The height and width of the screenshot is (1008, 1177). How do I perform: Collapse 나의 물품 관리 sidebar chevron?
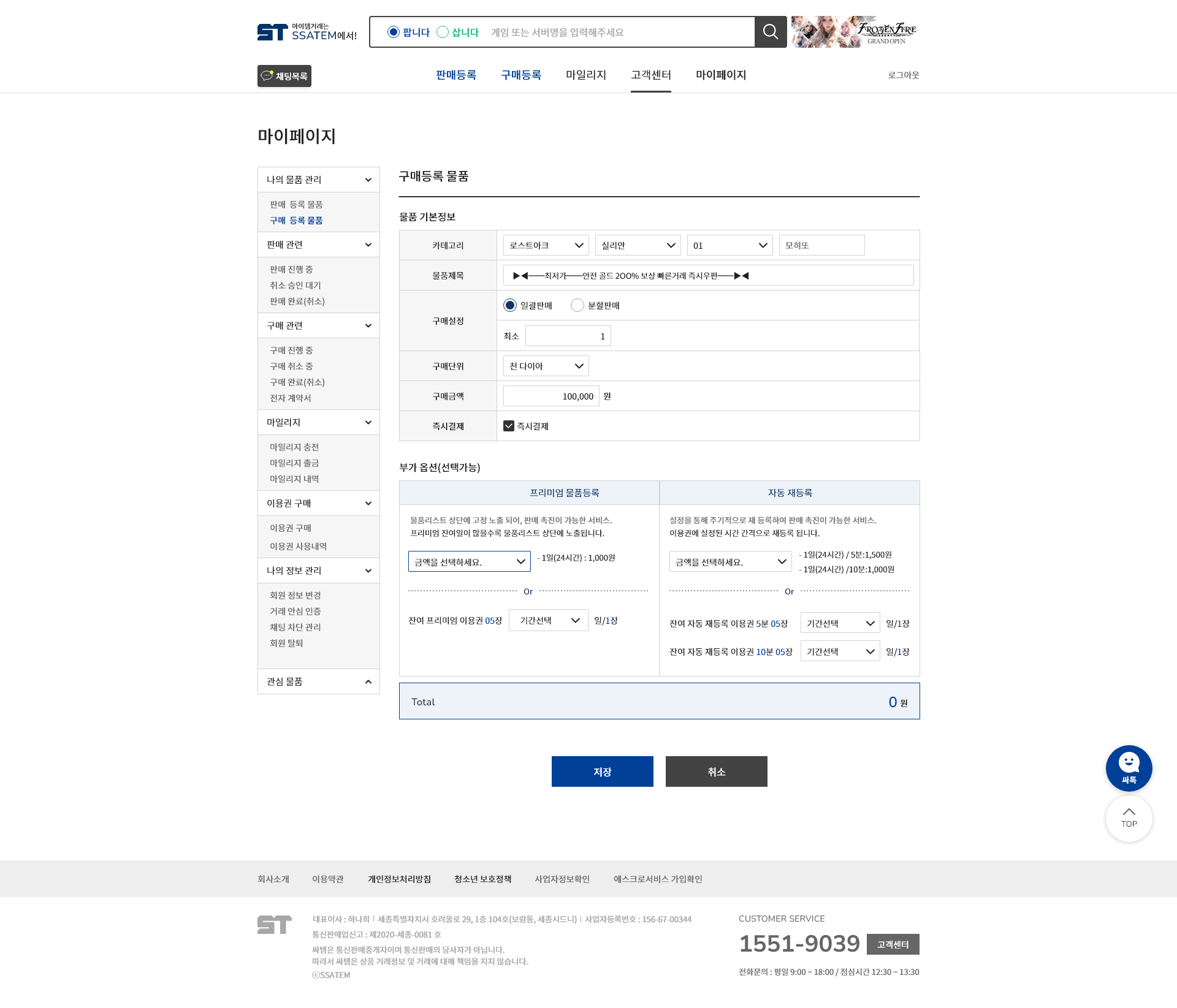368,180
